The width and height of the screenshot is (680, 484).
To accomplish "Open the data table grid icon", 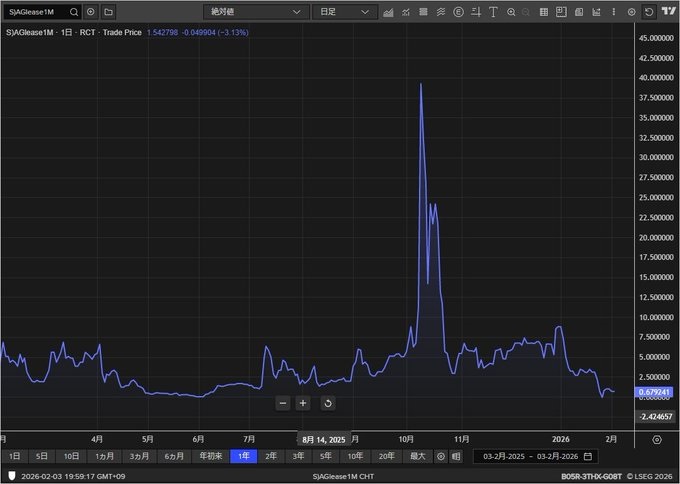I will click(x=543, y=12).
